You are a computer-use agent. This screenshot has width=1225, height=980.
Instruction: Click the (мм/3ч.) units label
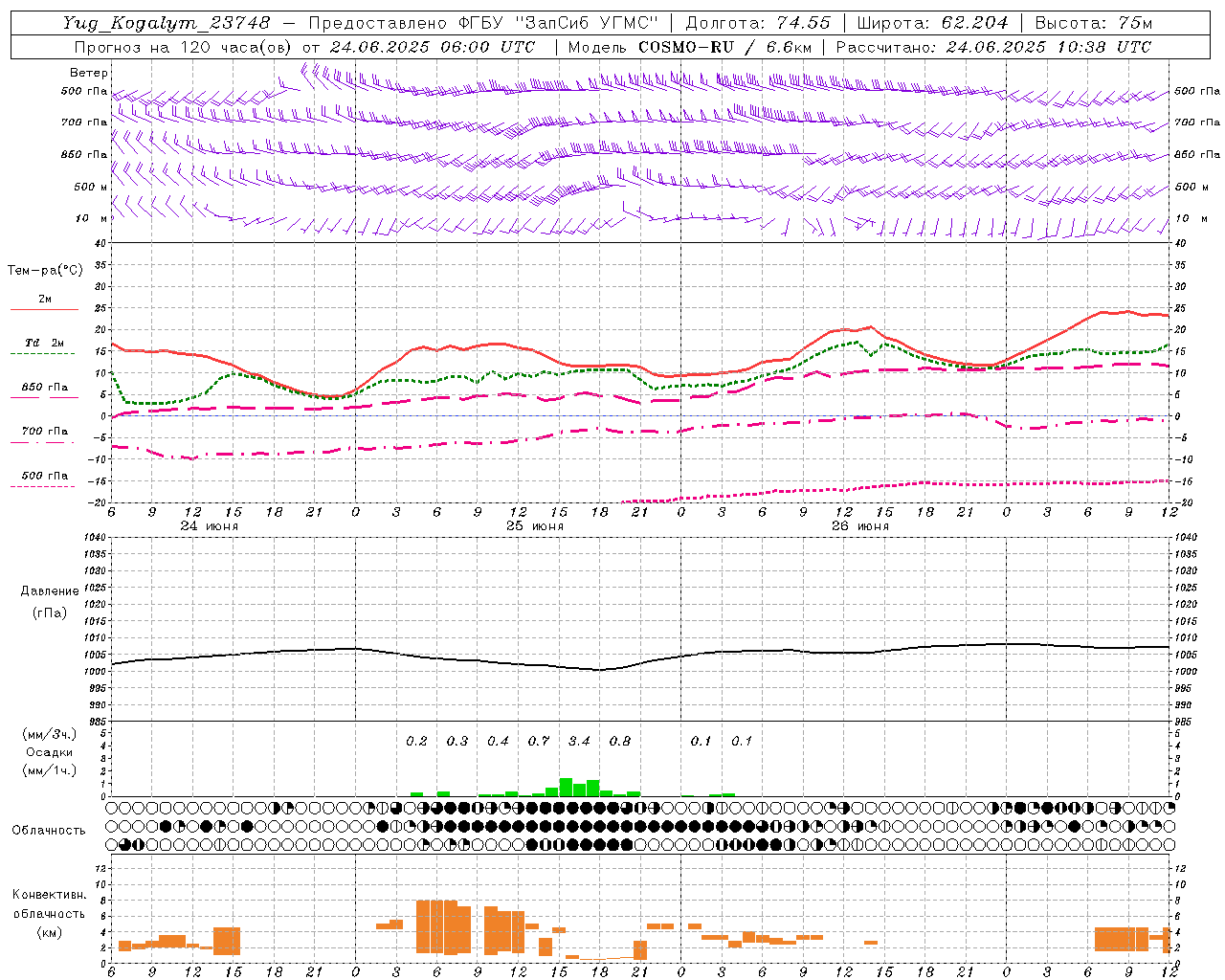click(x=50, y=734)
